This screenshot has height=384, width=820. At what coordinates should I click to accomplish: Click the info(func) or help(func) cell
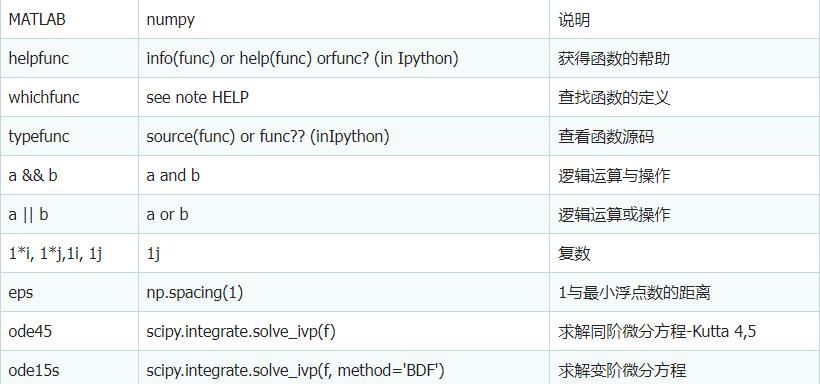[344, 58]
